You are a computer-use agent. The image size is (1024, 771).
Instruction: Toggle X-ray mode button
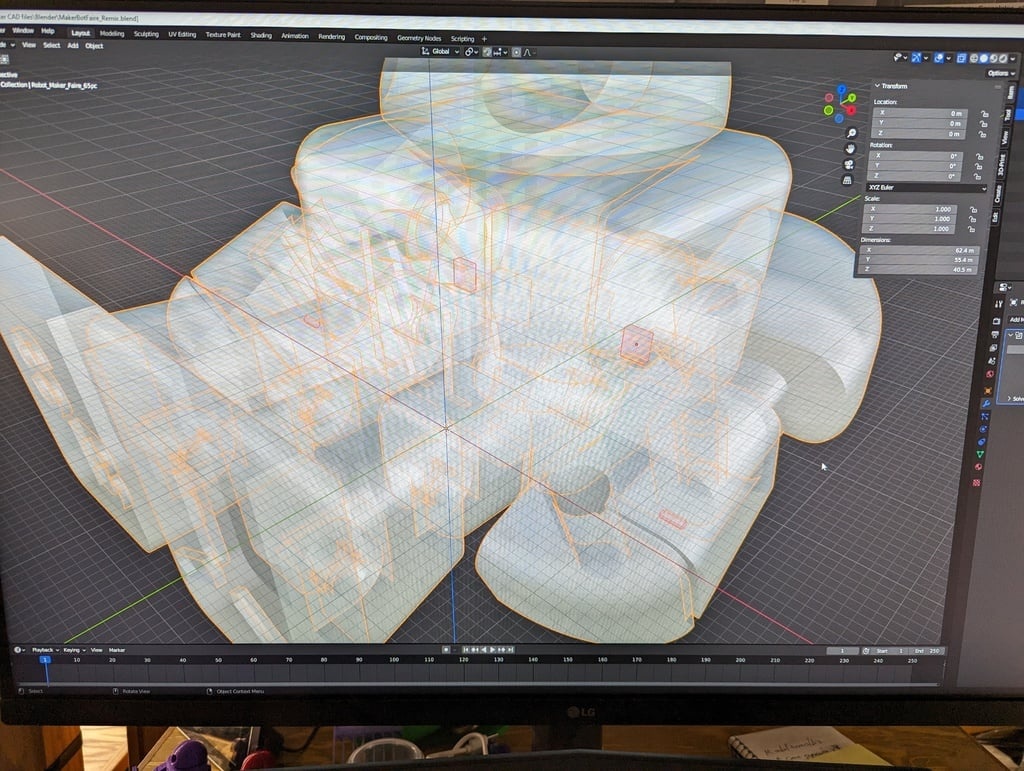click(961, 58)
